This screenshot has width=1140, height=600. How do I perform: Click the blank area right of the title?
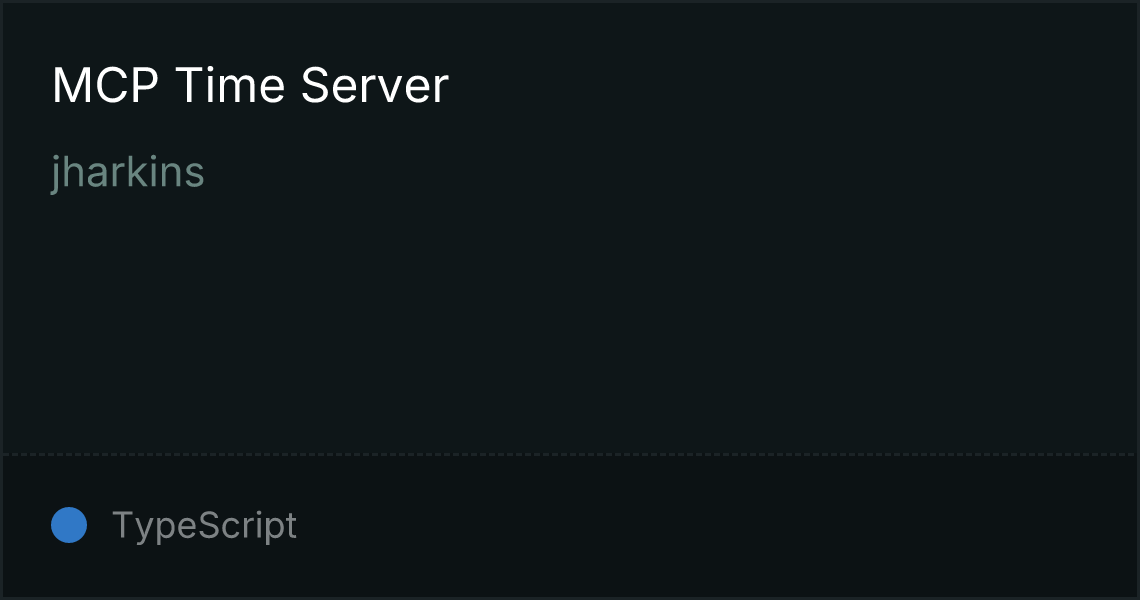(x=792, y=86)
